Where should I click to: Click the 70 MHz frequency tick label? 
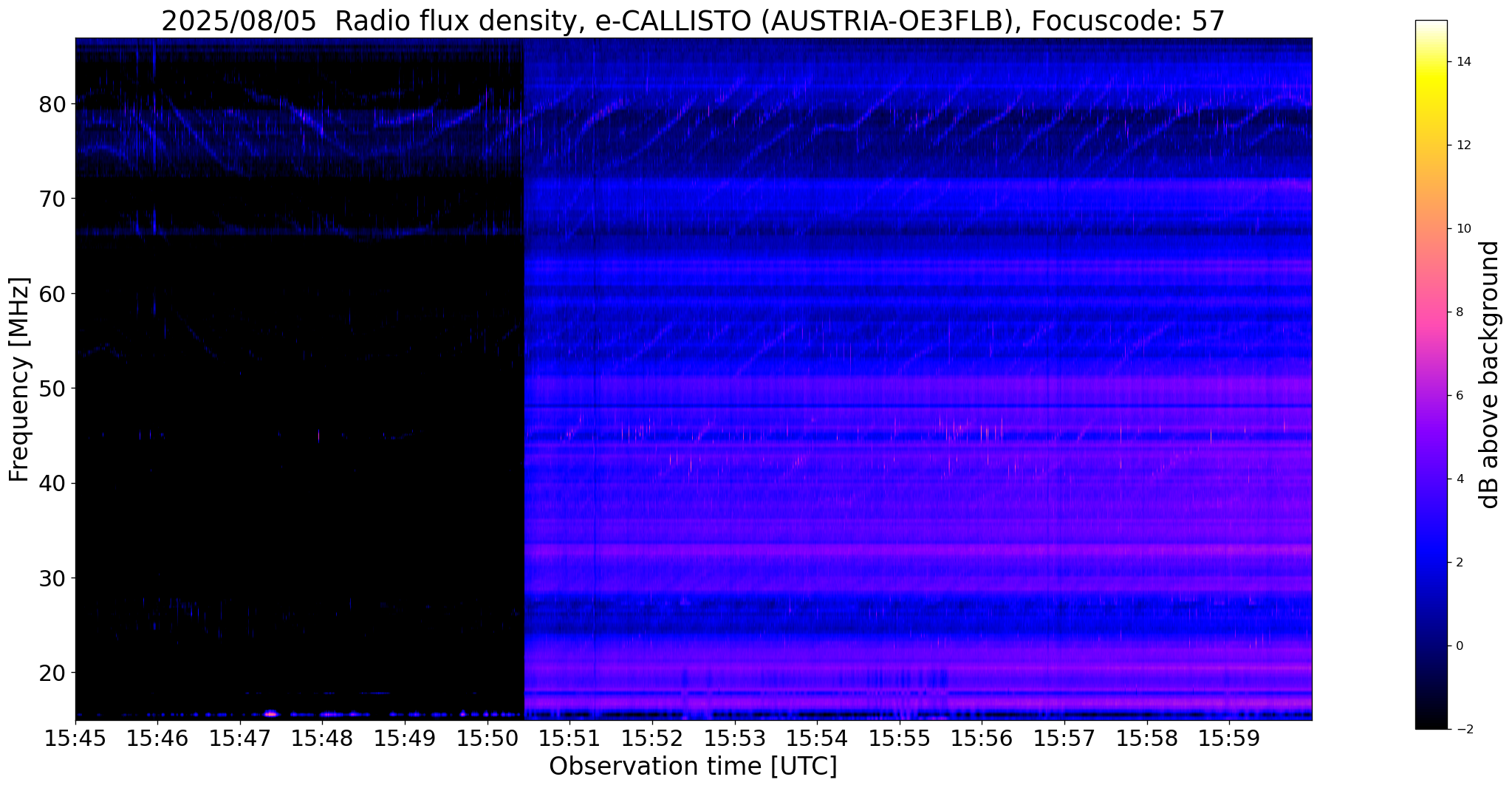52,199
